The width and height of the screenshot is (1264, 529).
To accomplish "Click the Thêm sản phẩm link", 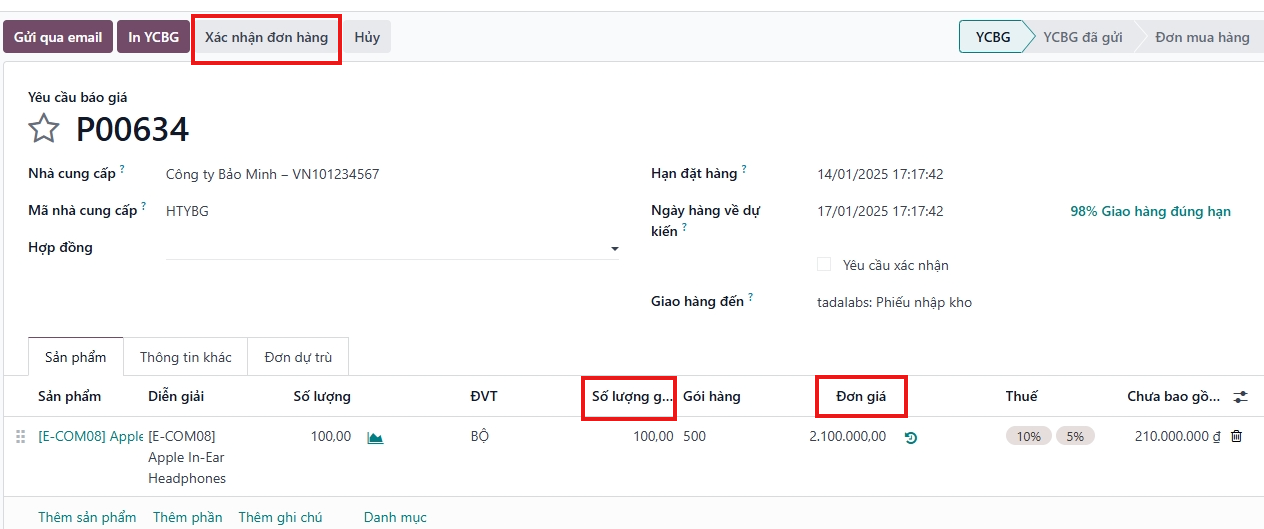I will point(87,517).
